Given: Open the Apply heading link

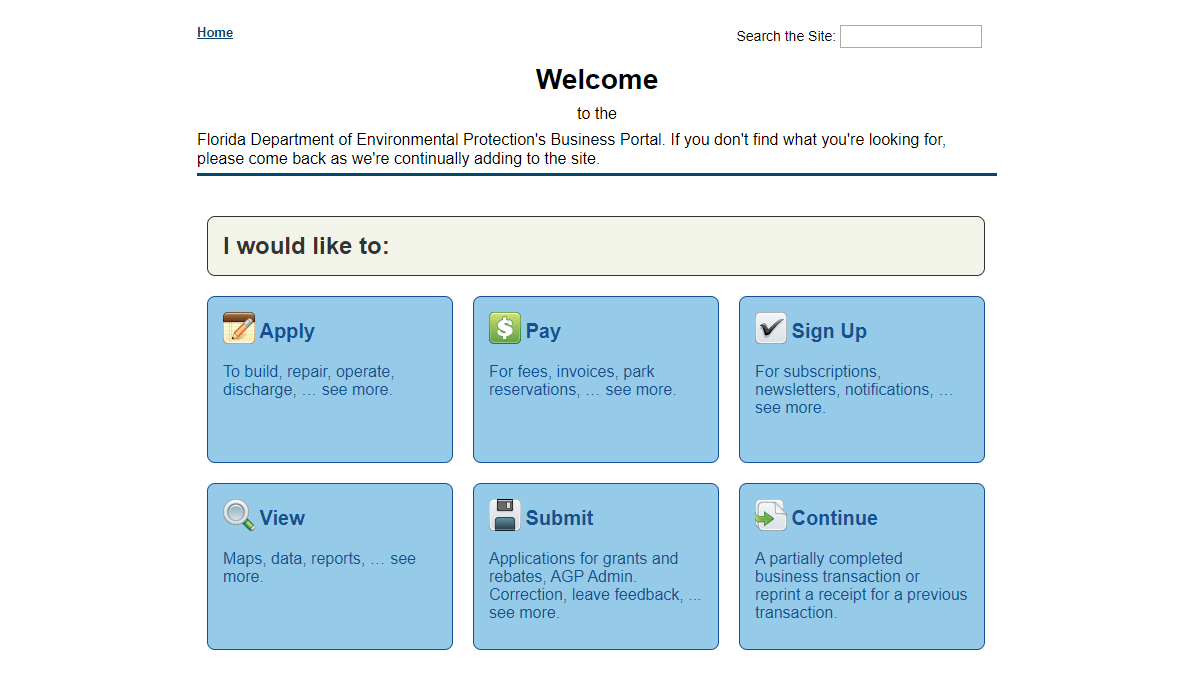Looking at the screenshot, I should coord(287,331).
